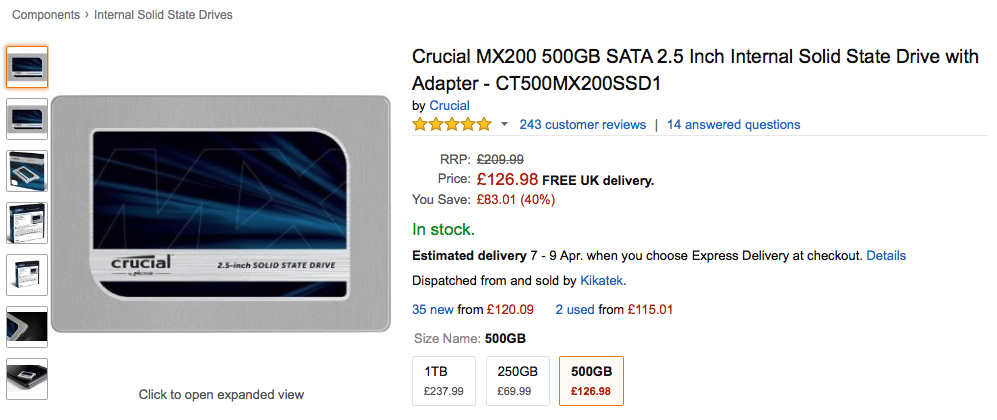Click the main SSD product image
The width and height of the screenshot is (997, 420).
[x=220, y=214]
